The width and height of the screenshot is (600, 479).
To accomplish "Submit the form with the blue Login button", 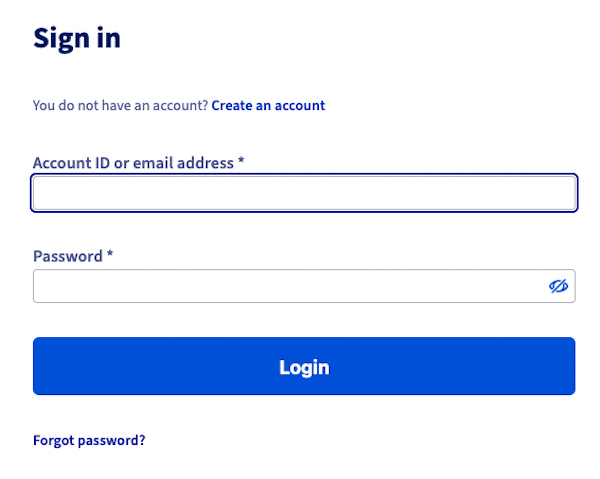I will (304, 366).
